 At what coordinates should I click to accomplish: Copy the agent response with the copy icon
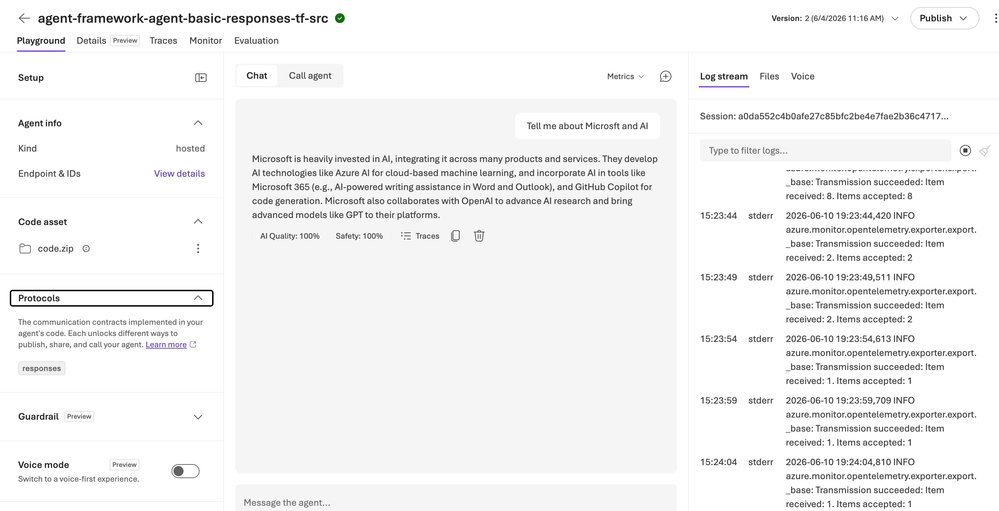456,236
